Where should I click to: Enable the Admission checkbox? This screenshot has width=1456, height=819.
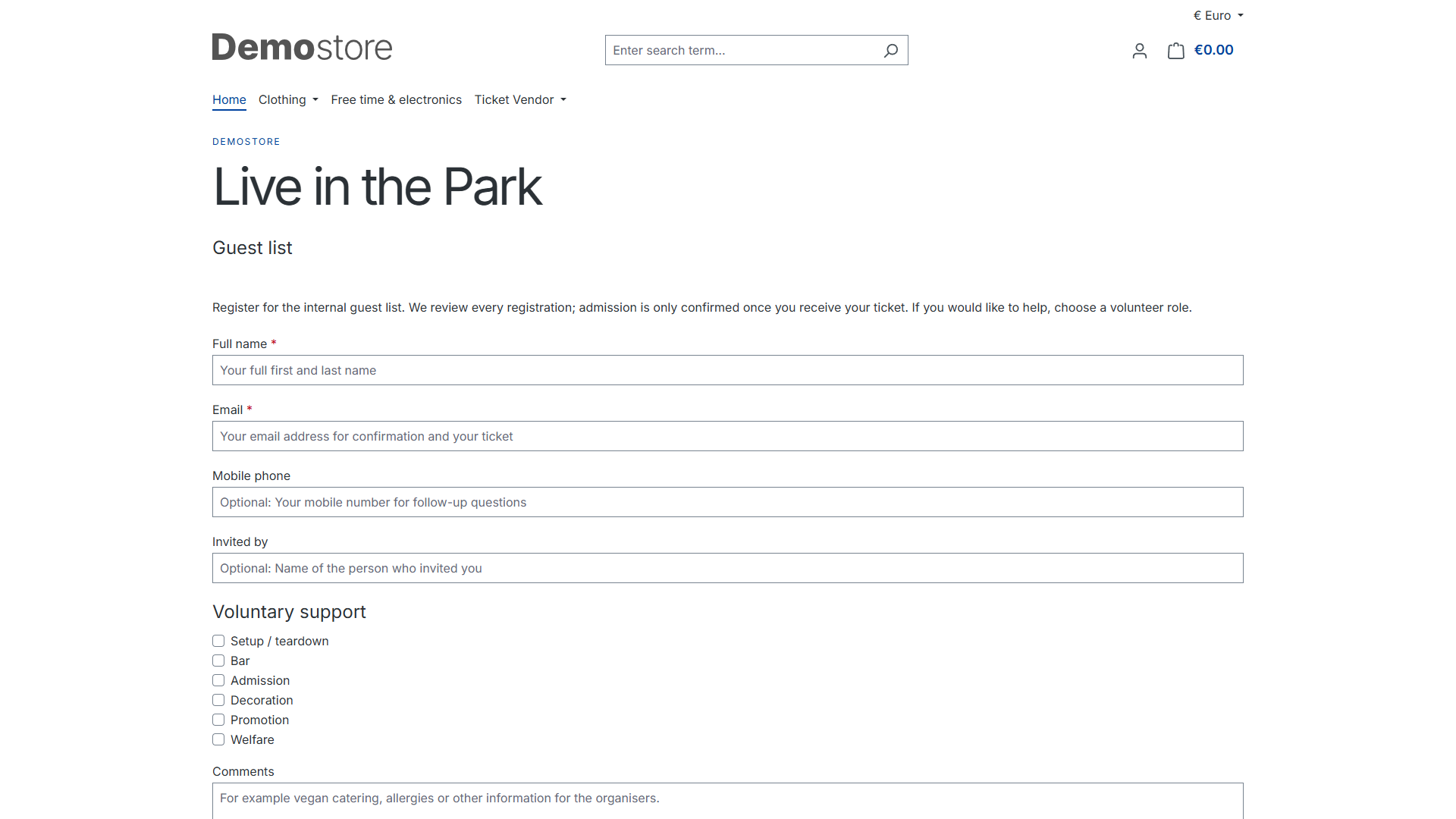coord(218,680)
